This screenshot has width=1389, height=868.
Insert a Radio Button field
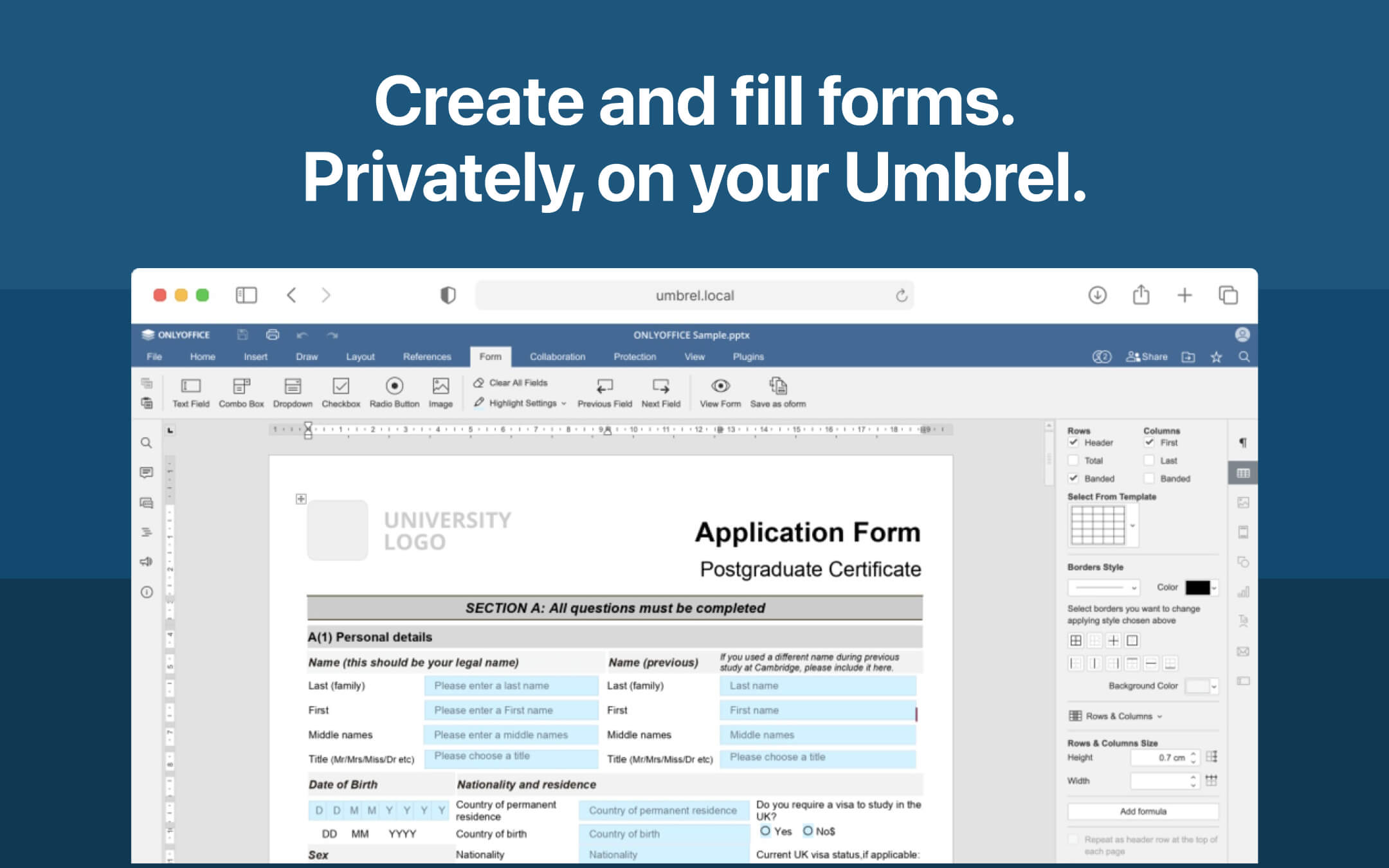394,392
